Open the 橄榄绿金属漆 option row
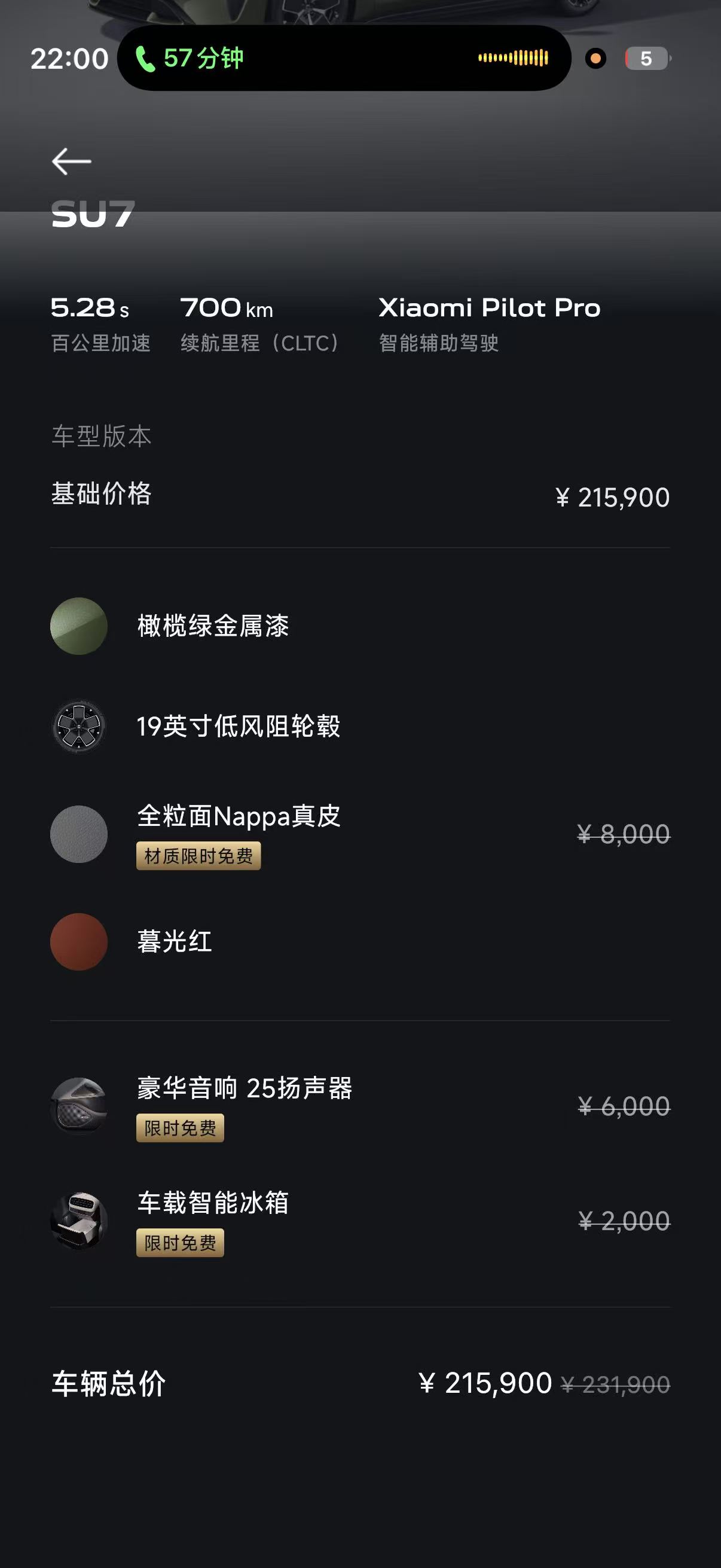The width and height of the screenshot is (721, 1568). [360, 626]
